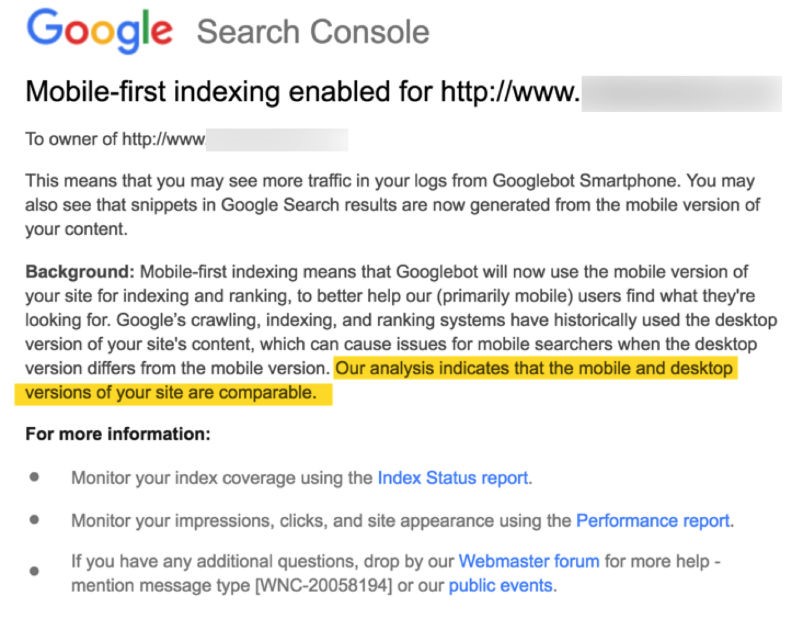Screen dimensions: 800x640
Task: Click the Google logo
Action: (x=100, y=32)
